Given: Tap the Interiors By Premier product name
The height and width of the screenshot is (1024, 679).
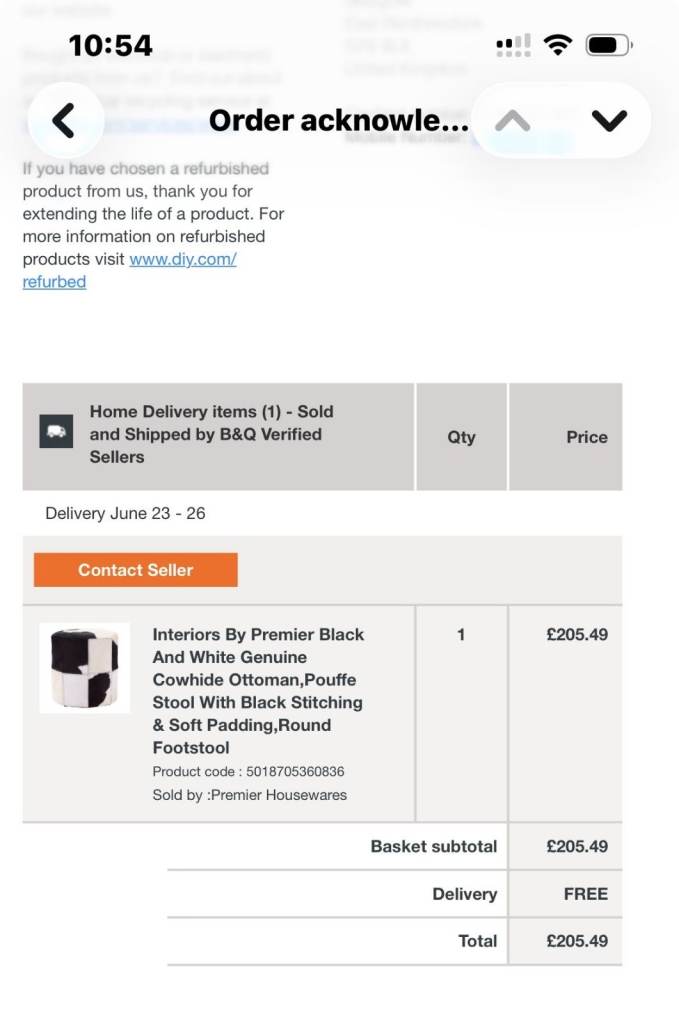Looking at the screenshot, I should point(259,691).
